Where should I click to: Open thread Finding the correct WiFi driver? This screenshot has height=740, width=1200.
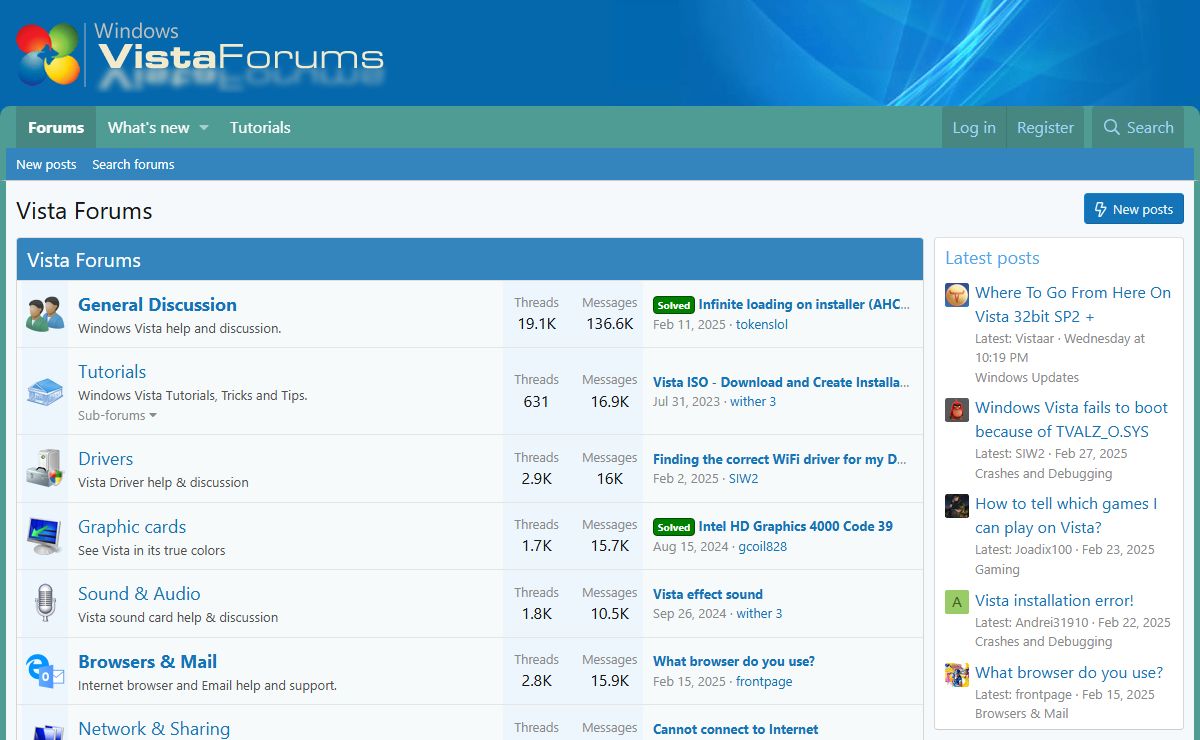(x=780, y=459)
